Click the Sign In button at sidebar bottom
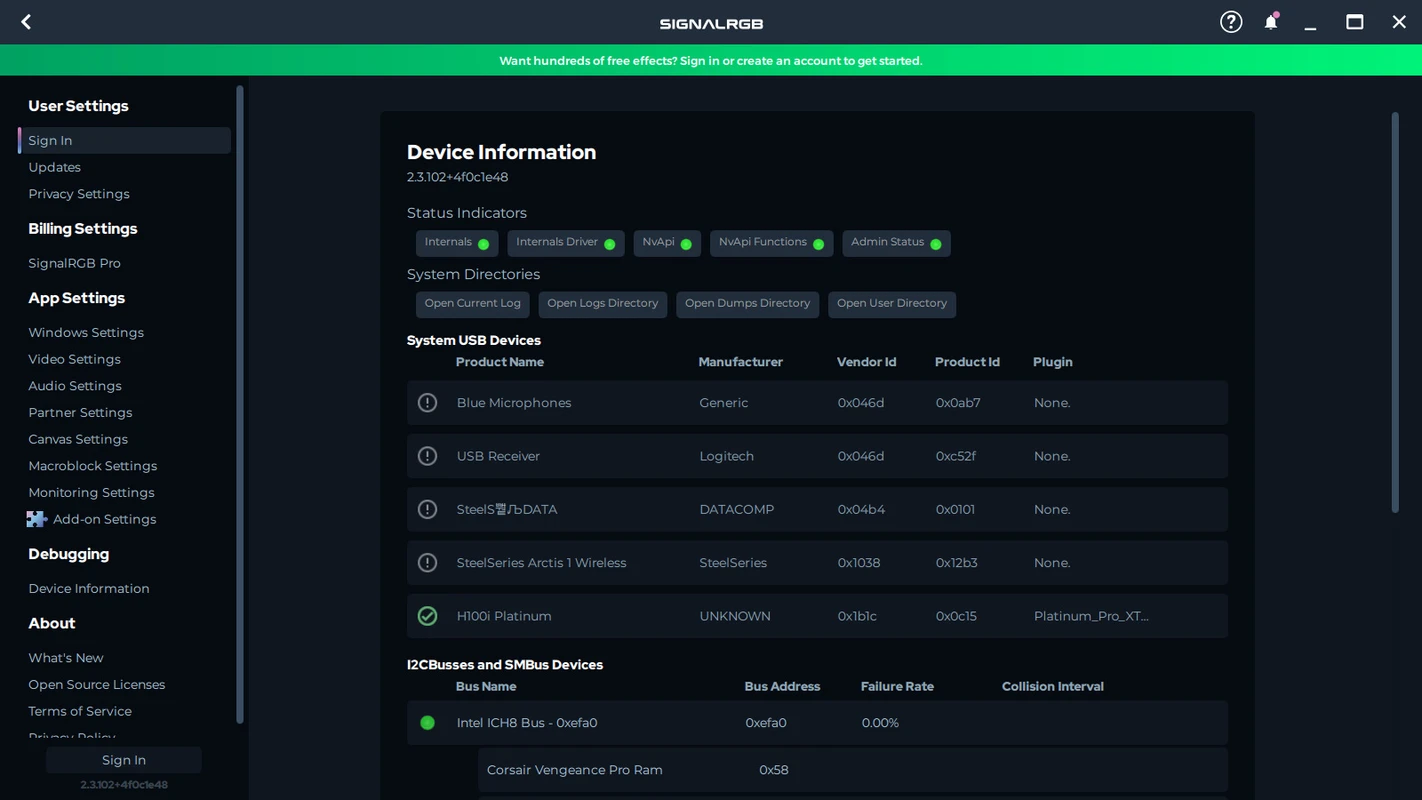Viewport: 1422px width, 800px height. coord(124,760)
